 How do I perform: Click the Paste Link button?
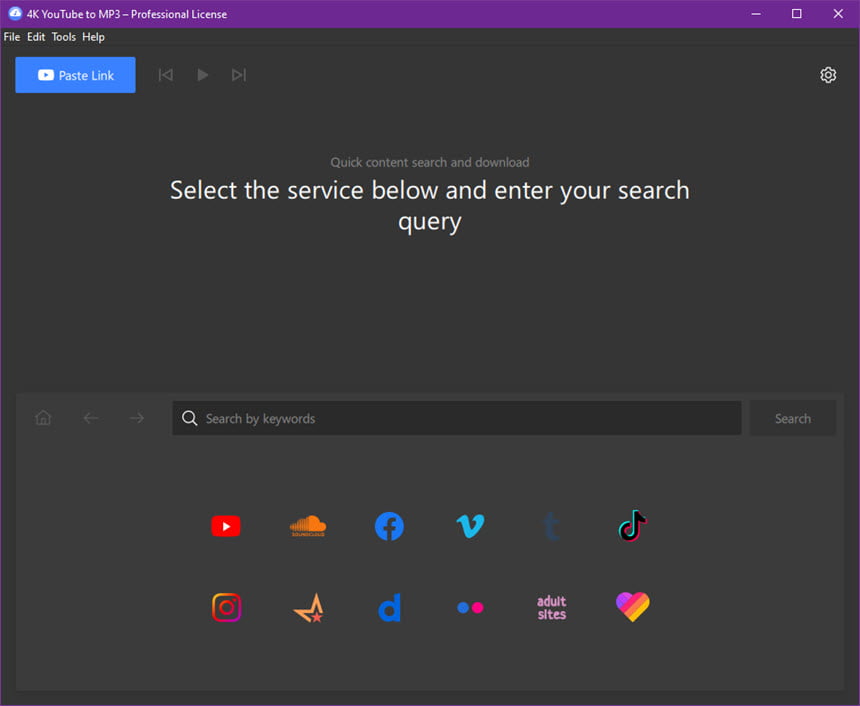(x=75, y=75)
